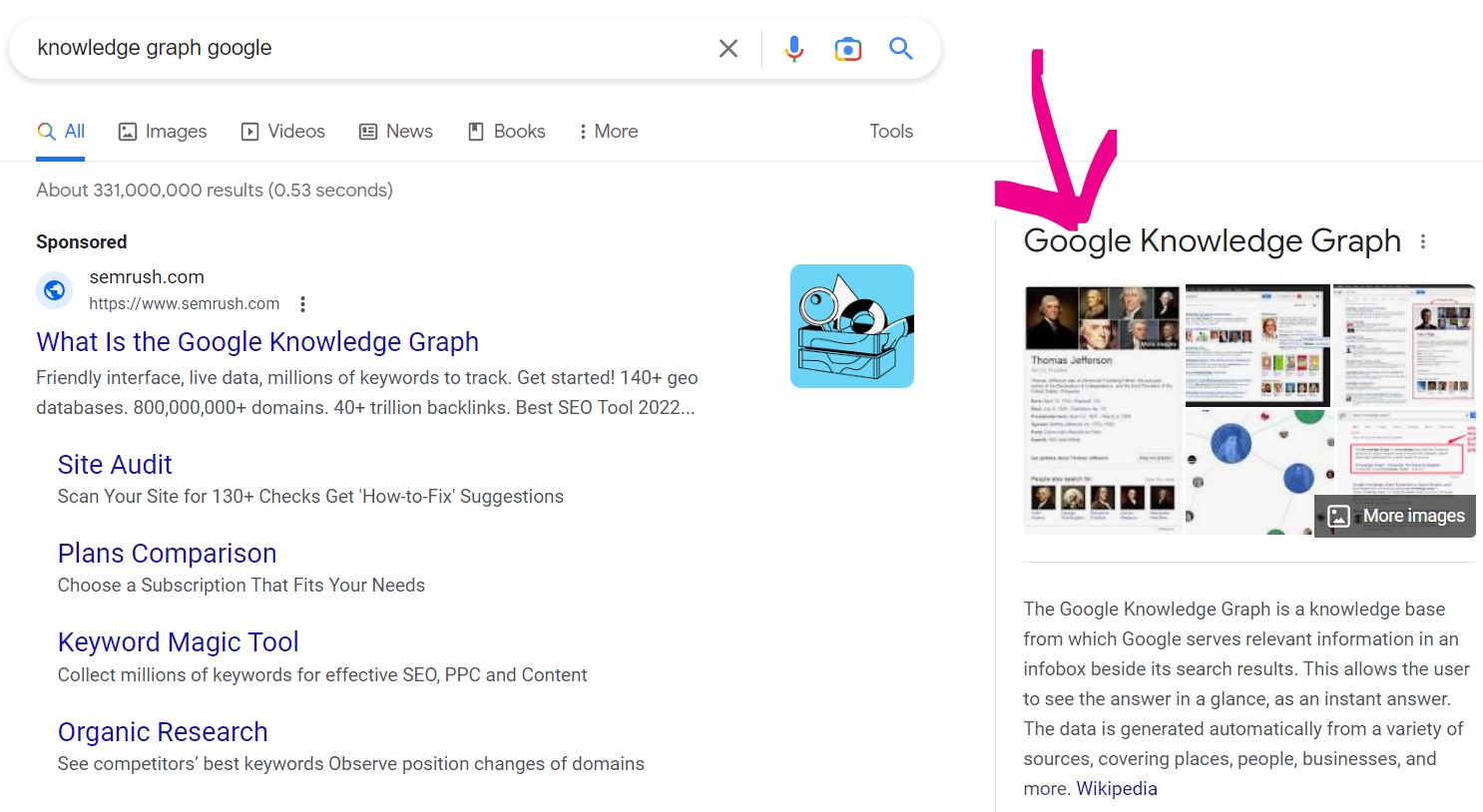
Task: Open the Keyword Magic Tool link
Action: (x=178, y=642)
